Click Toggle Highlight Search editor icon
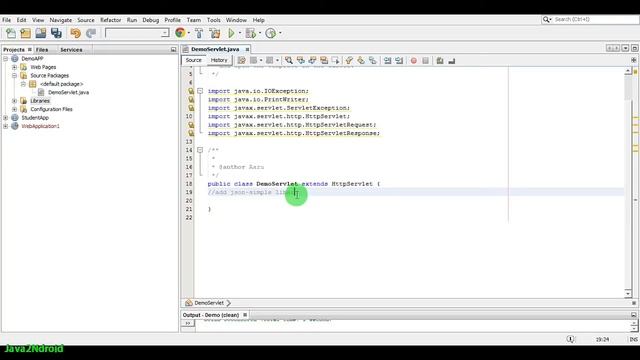This screenshot has width=640, height=360. coord(324,60)
